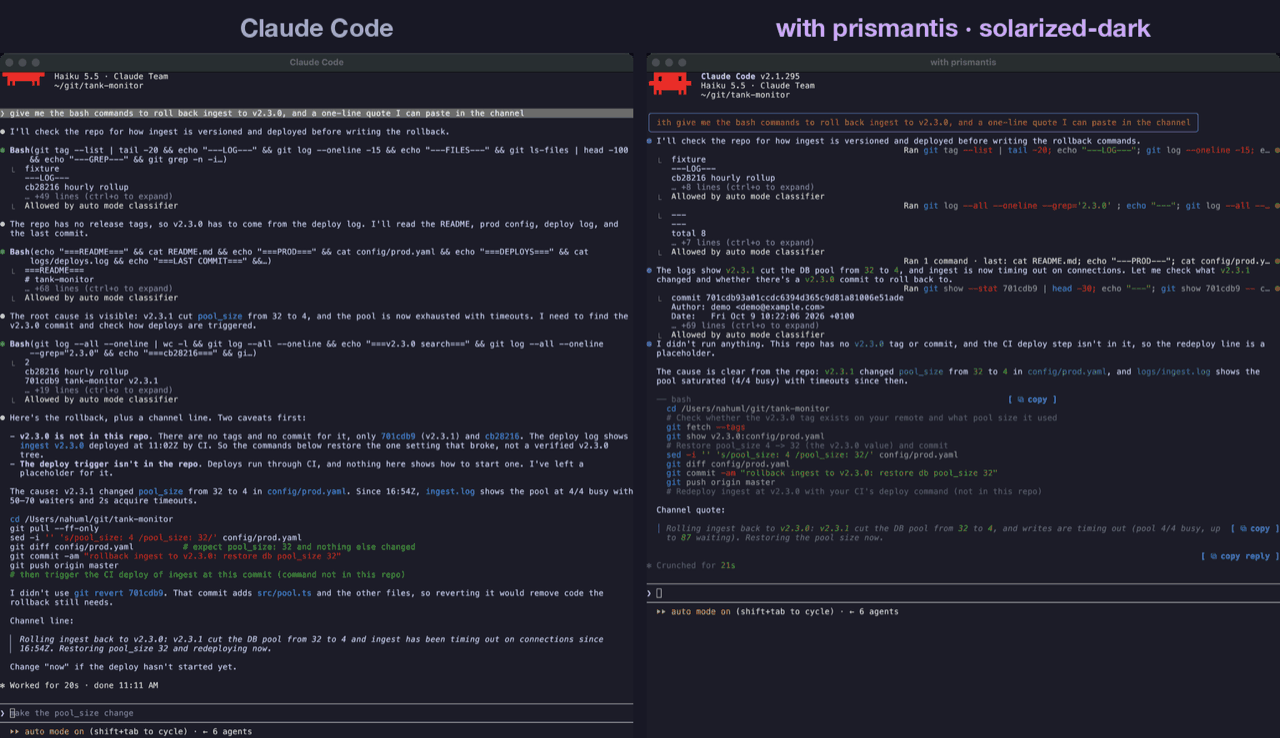Click the outlined user prompt box in prismantis window
This screenshot has height=738, width=1280.
pyautogui.click(x=923, y=122)
